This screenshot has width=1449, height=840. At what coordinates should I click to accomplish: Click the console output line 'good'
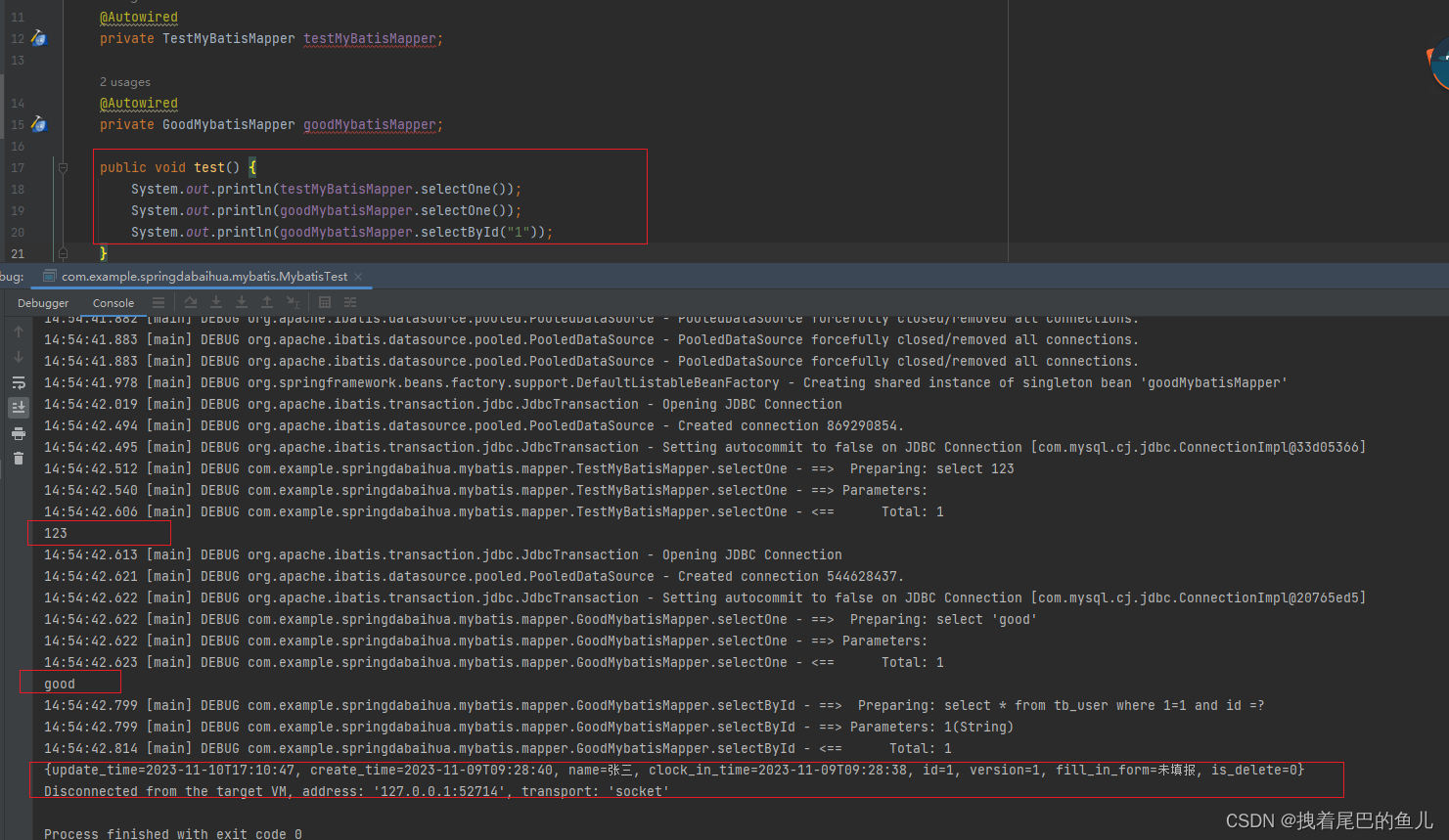(x=60, y=684)
